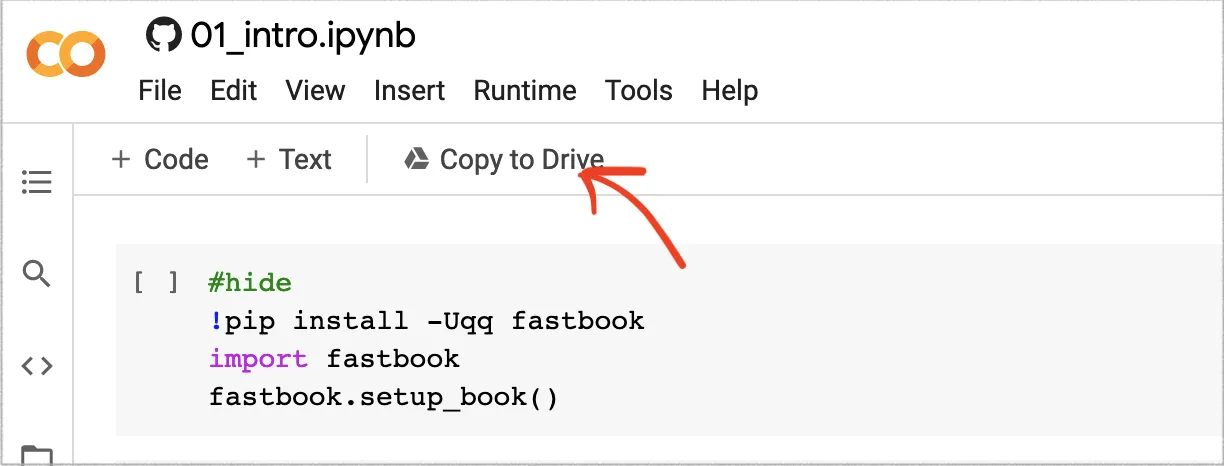The width and height of the screenshot is (1224, 466).
Task: Open the Edit menu
Action: click(234, 91)
